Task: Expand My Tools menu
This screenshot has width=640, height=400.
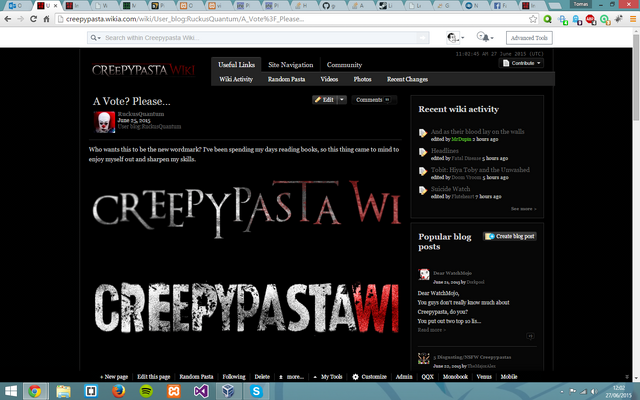Action: click(x=328, y=377)
